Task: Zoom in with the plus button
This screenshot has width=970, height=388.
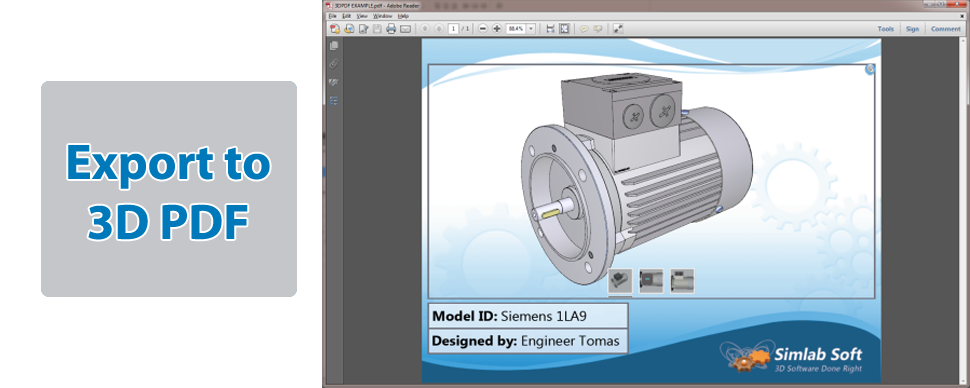Action: [497, 28]
